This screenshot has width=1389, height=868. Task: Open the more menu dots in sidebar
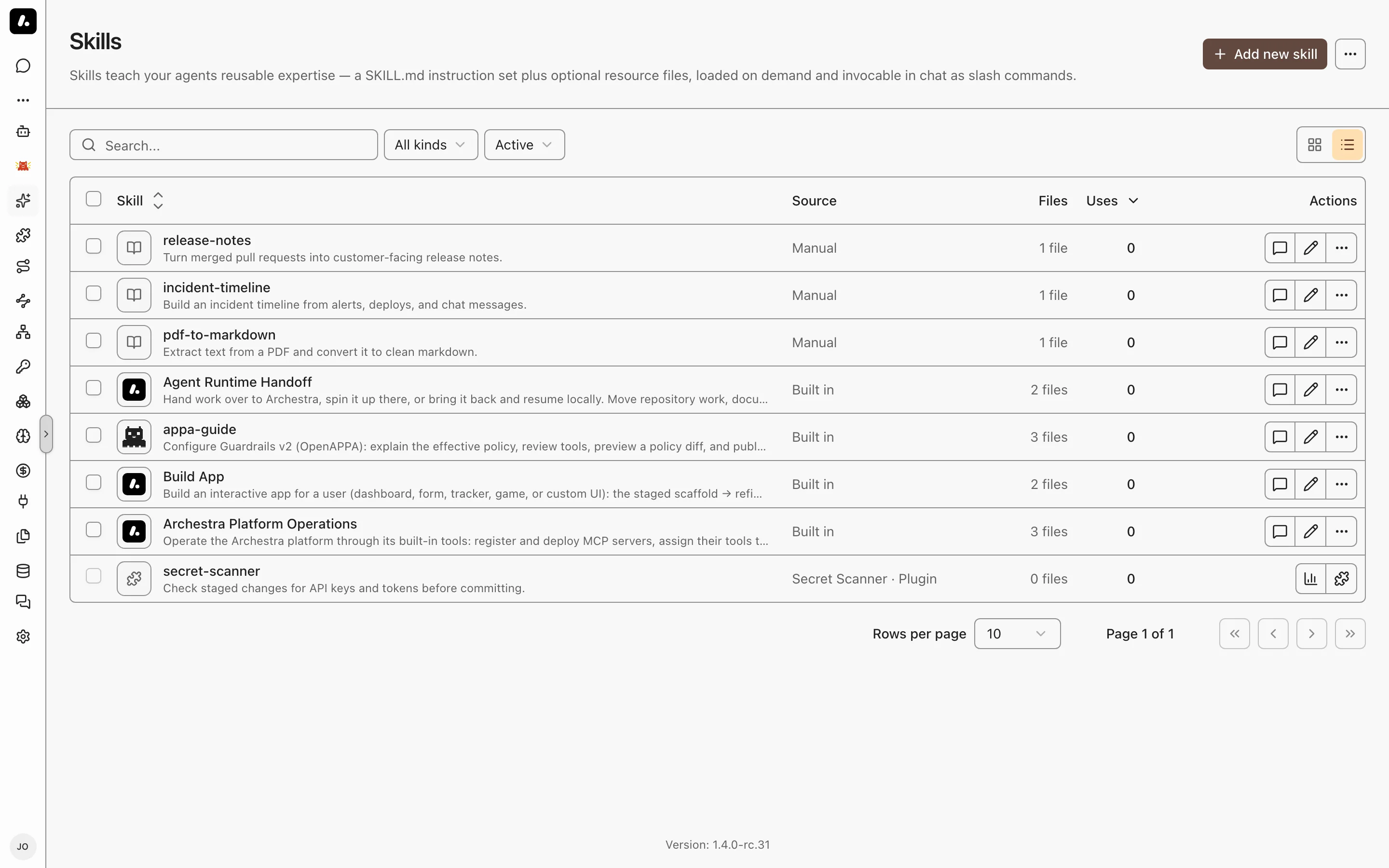tap(23, 100)
